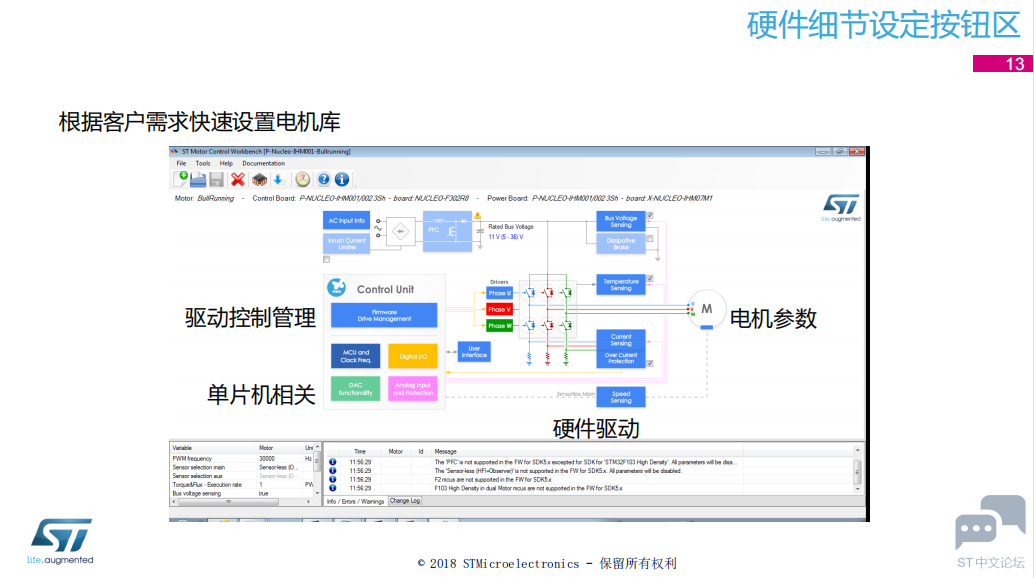This screenshot has width=1034, height=578.
Task: Toggle the Inrush Current Limiter checkbox
Action: 326,260
